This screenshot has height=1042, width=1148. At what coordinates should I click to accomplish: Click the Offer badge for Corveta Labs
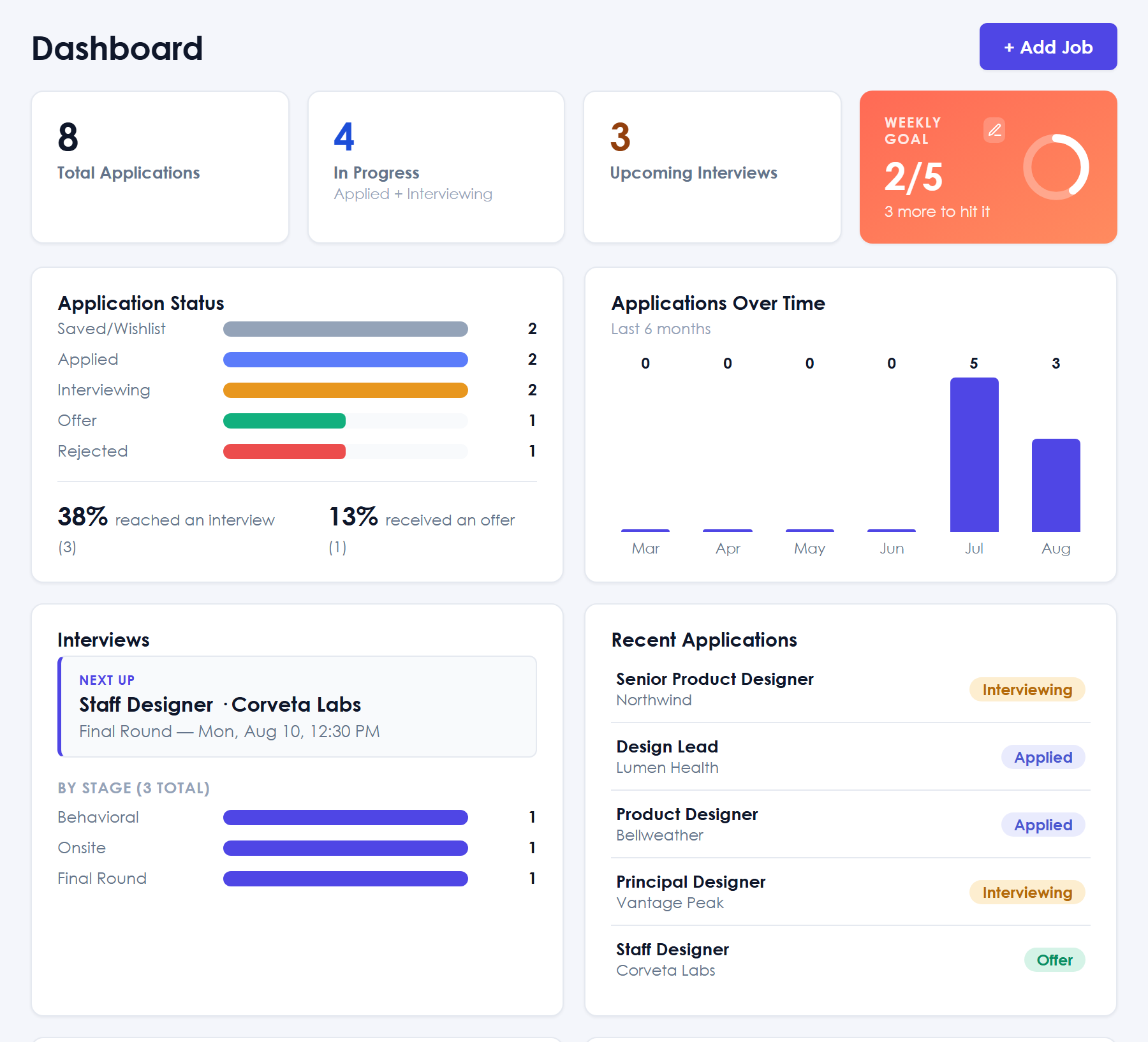click(1054, 960)
